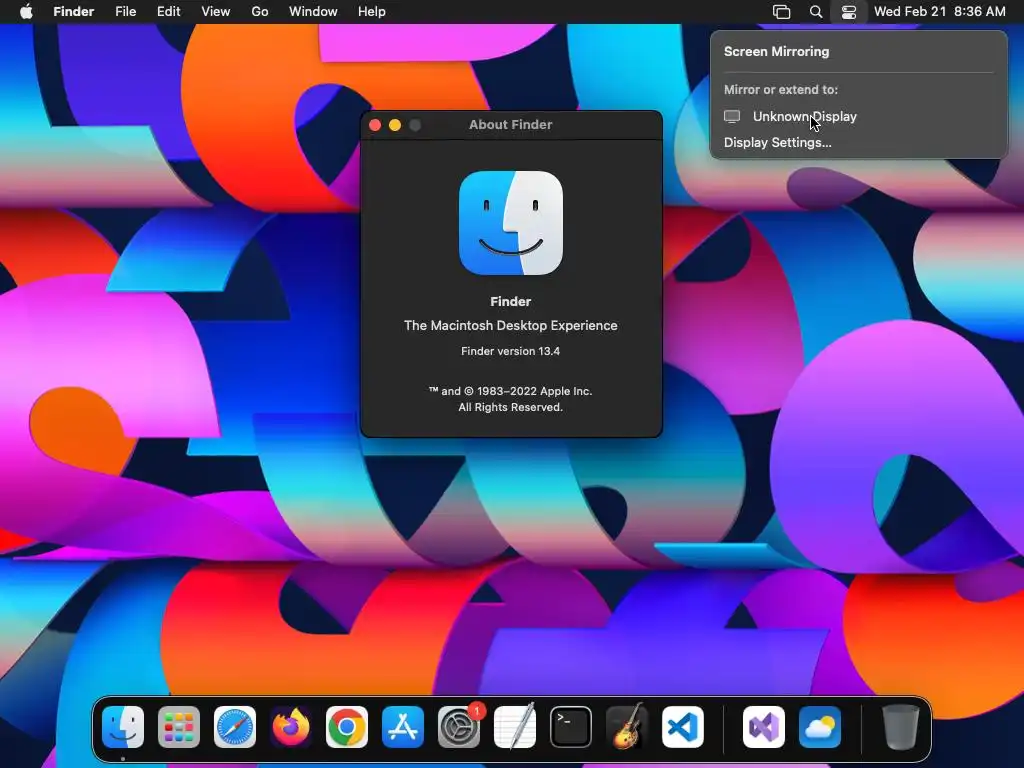Image resolution: width=1024 pixels, height=768 pixels.
Task: Select Unknown Display to mirror
Action: click(859, 116)
